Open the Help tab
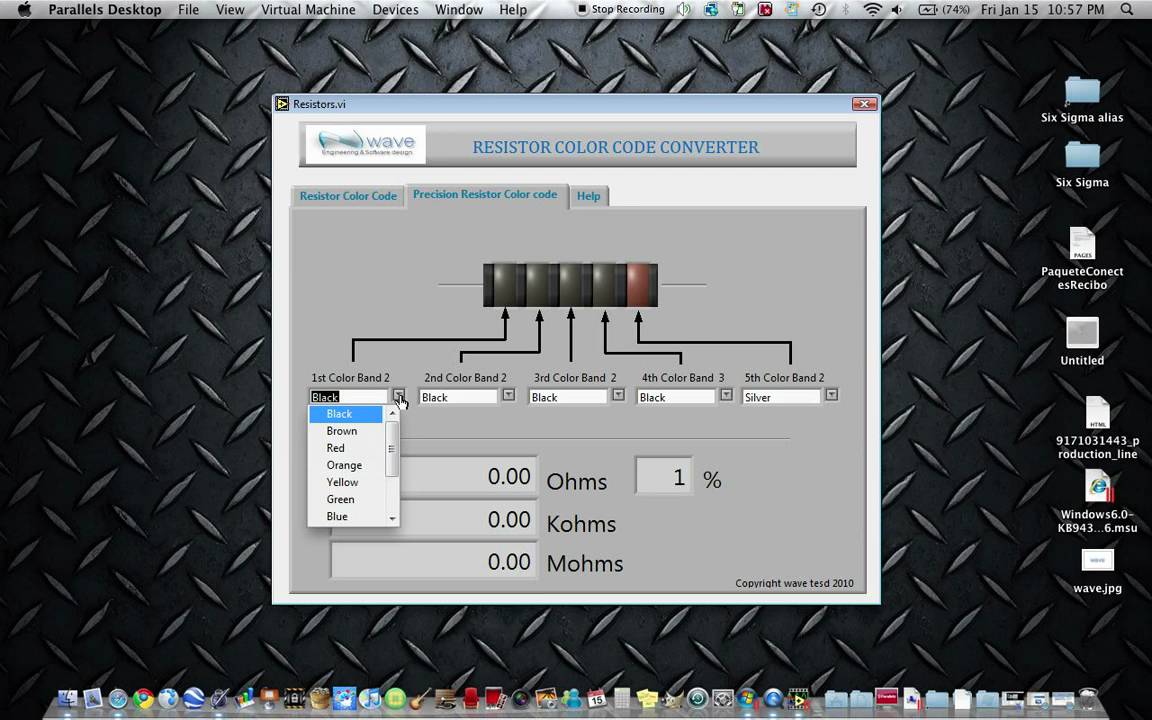This screenshot has width=1152, height=720. click(588, 196)
